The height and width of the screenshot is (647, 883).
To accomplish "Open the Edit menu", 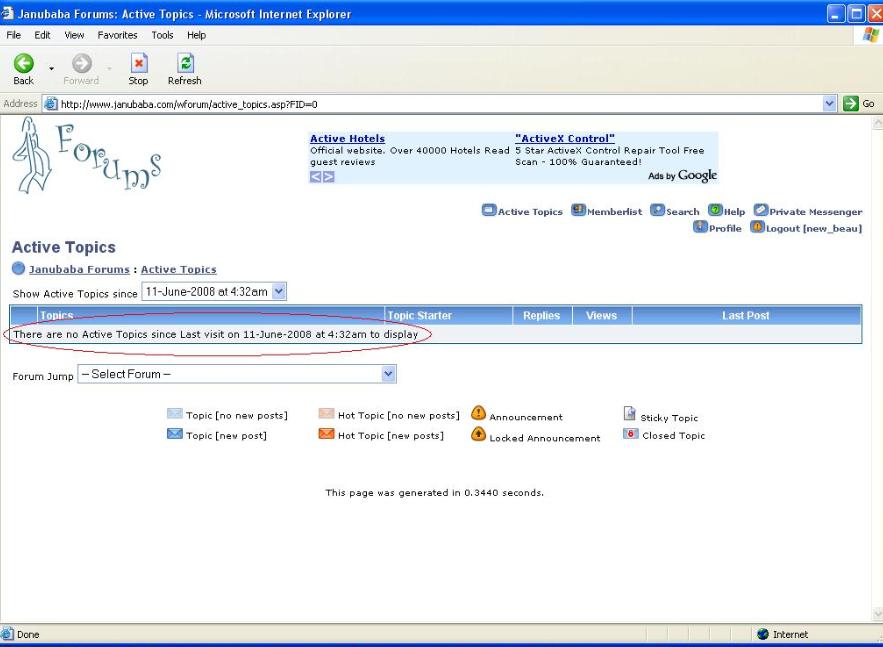I will (x=42, y=35).
